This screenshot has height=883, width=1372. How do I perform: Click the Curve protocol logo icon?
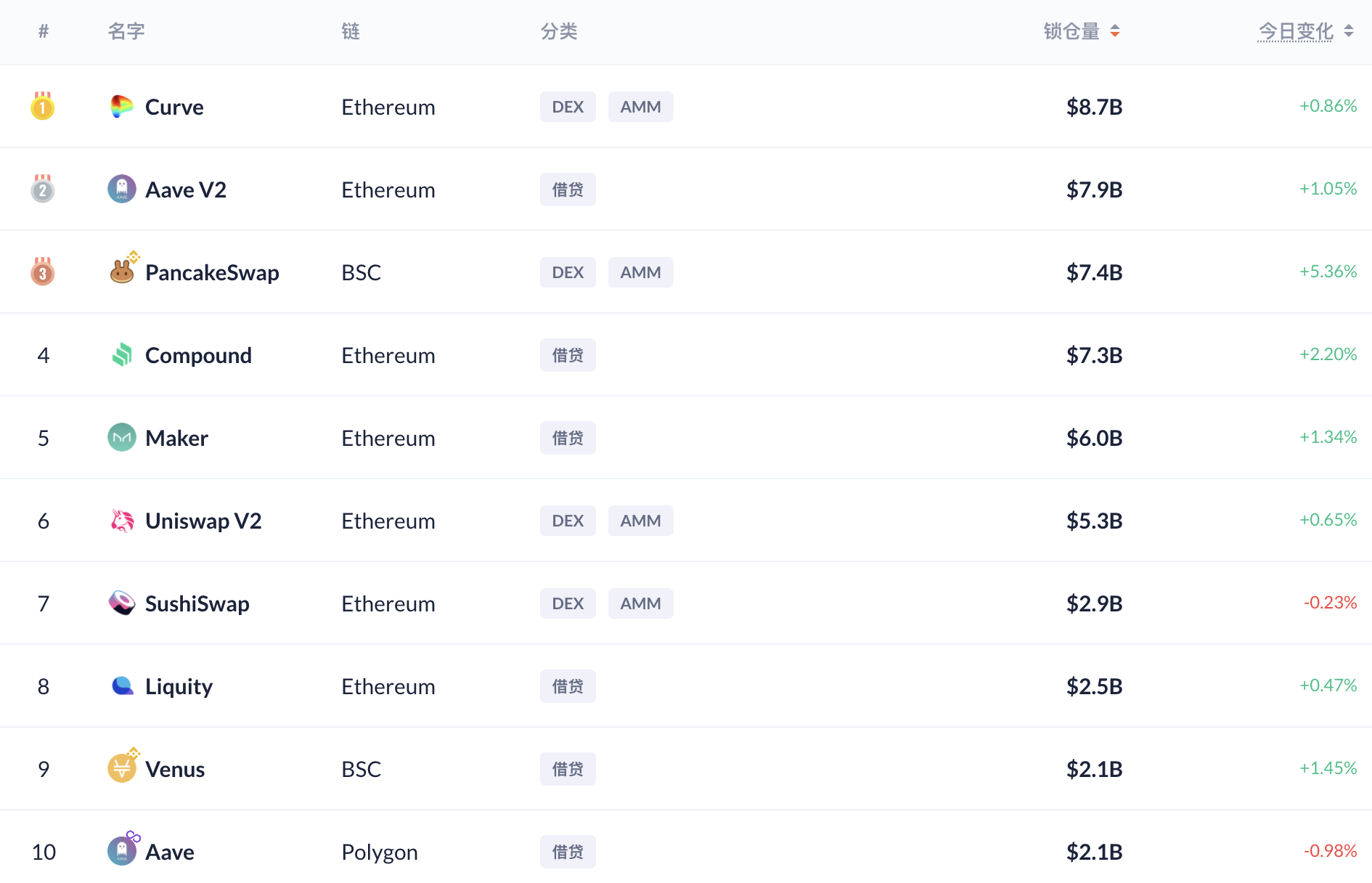tap(122, 107)
